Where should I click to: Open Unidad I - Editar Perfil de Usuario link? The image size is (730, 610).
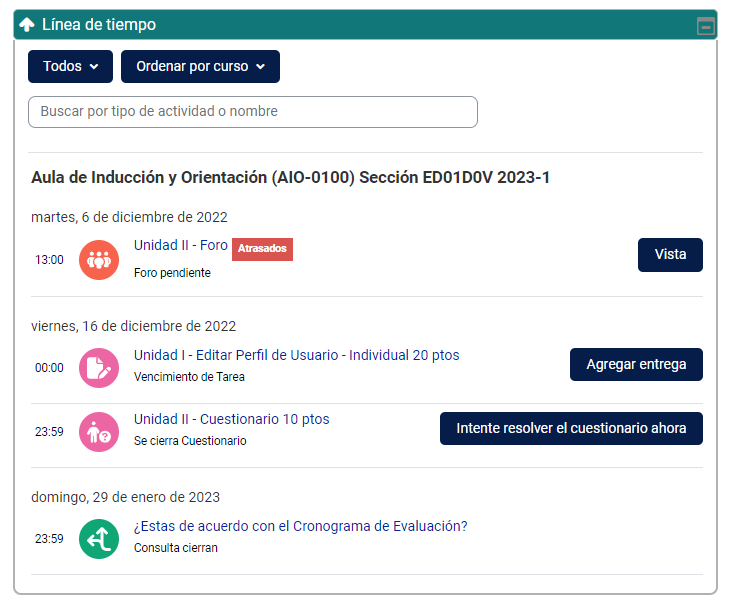(297, 355)
